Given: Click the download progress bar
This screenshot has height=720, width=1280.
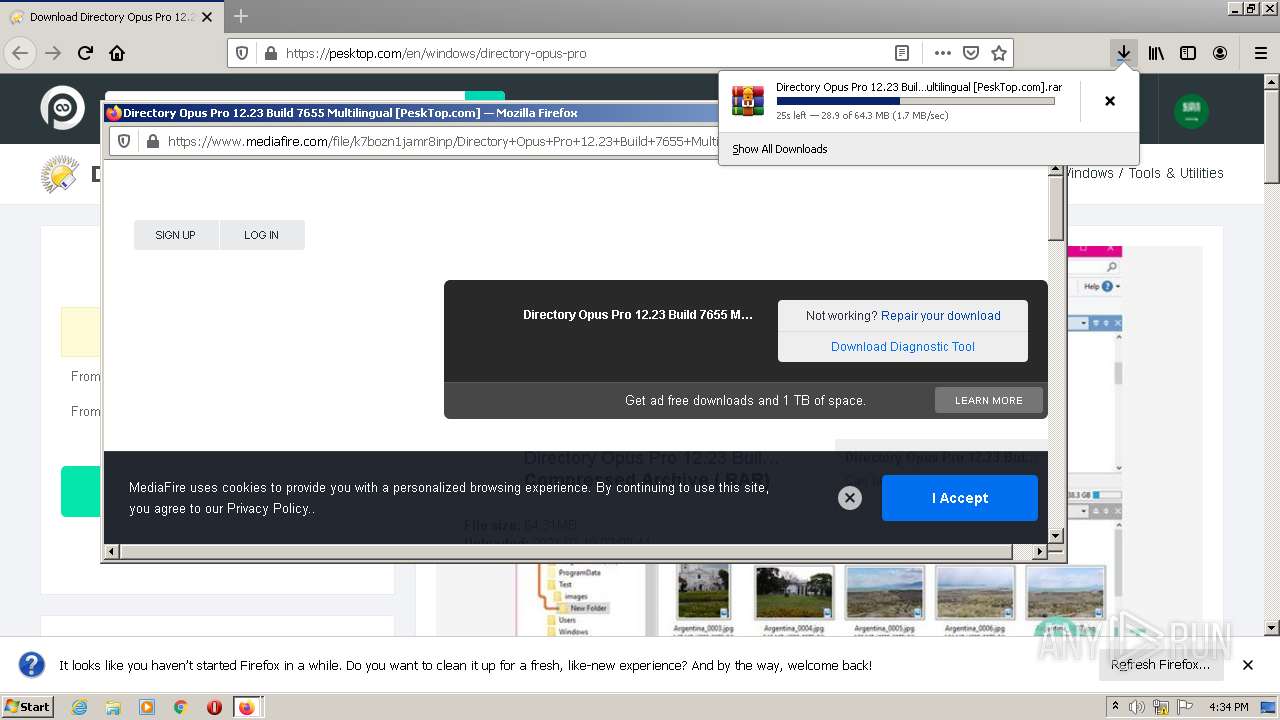Looking at the screenshot, I should (x=915, y=101).
